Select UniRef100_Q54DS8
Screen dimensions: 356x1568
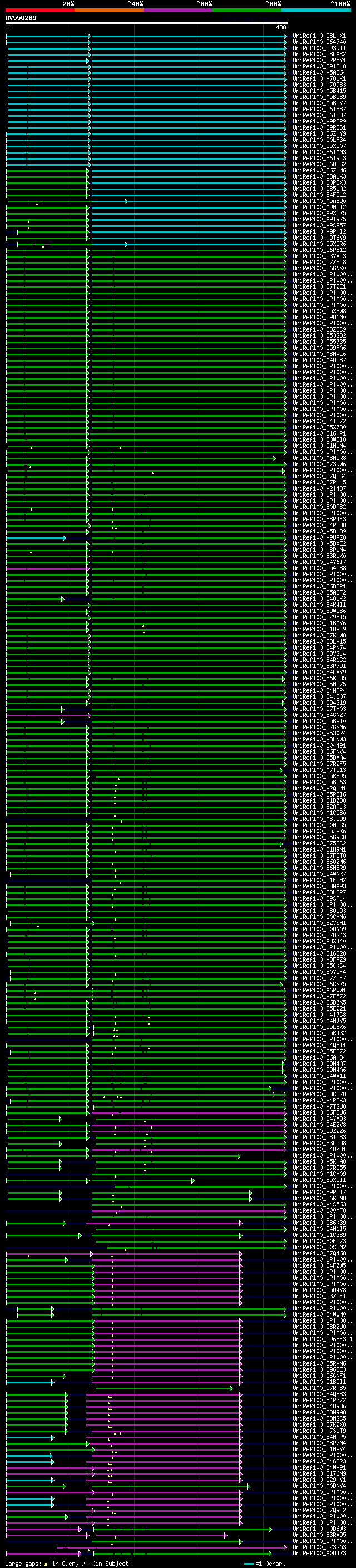319,568
